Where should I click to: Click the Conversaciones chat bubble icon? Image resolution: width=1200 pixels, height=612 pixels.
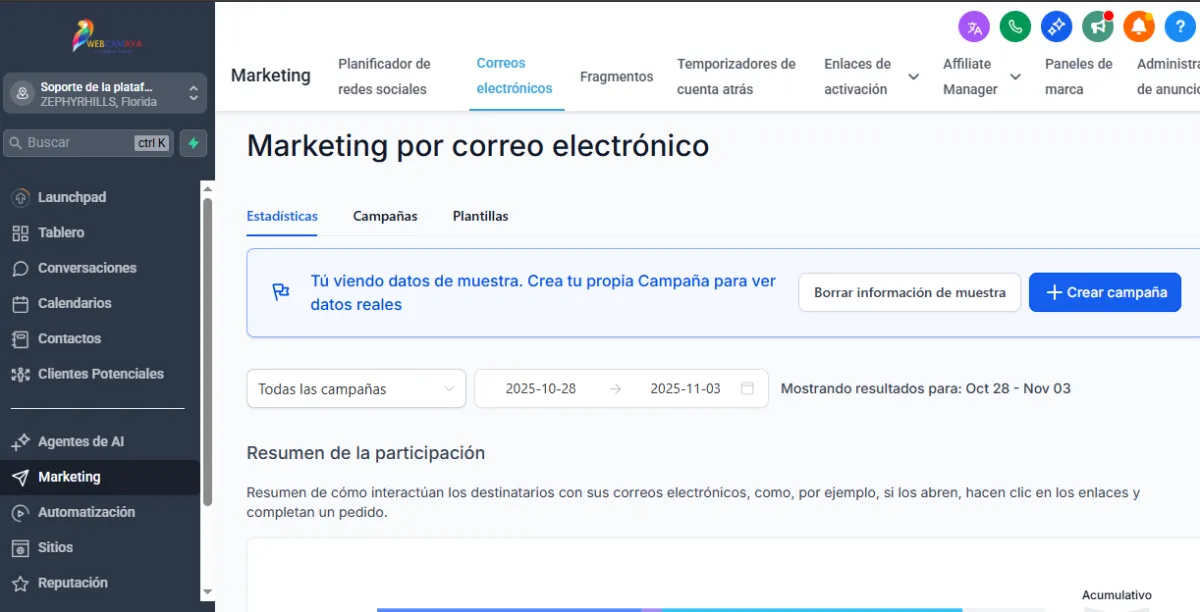coord(20,268)
